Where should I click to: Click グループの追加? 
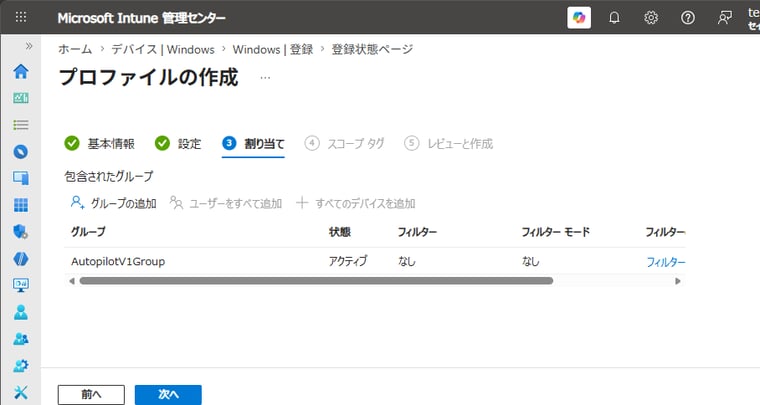113,203
